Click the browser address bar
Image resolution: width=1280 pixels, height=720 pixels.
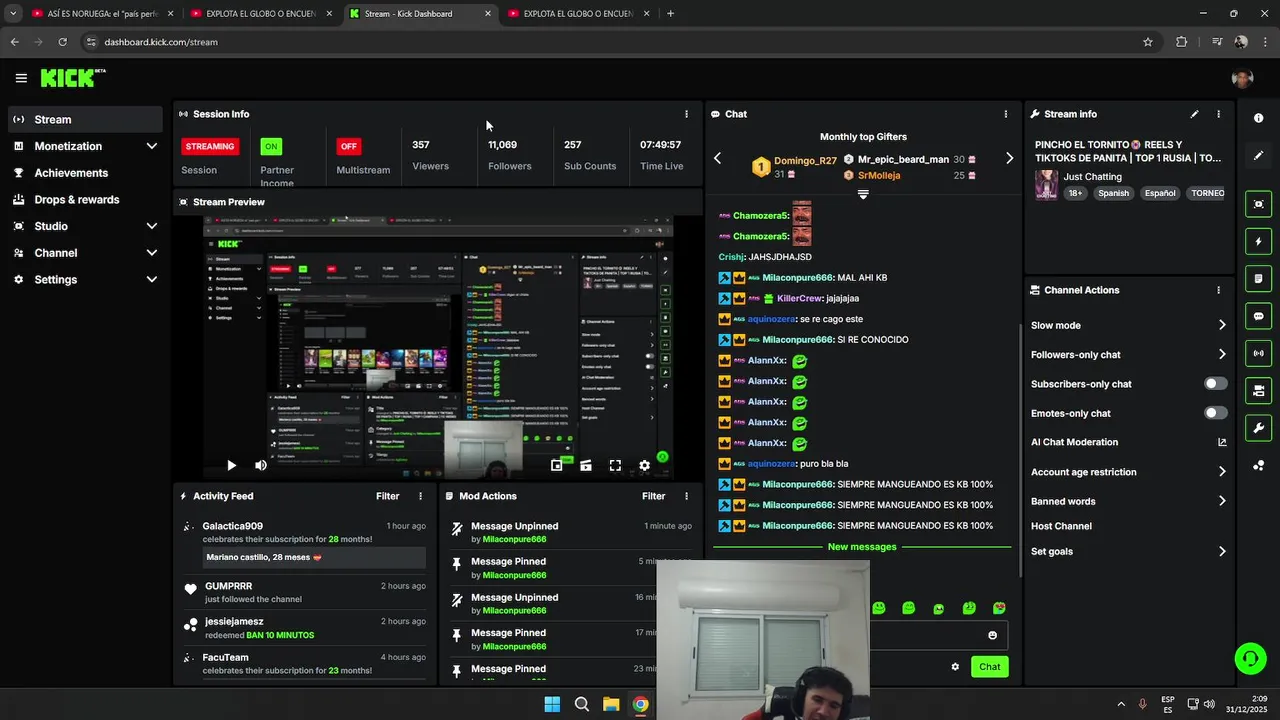[x=610, y=42]
